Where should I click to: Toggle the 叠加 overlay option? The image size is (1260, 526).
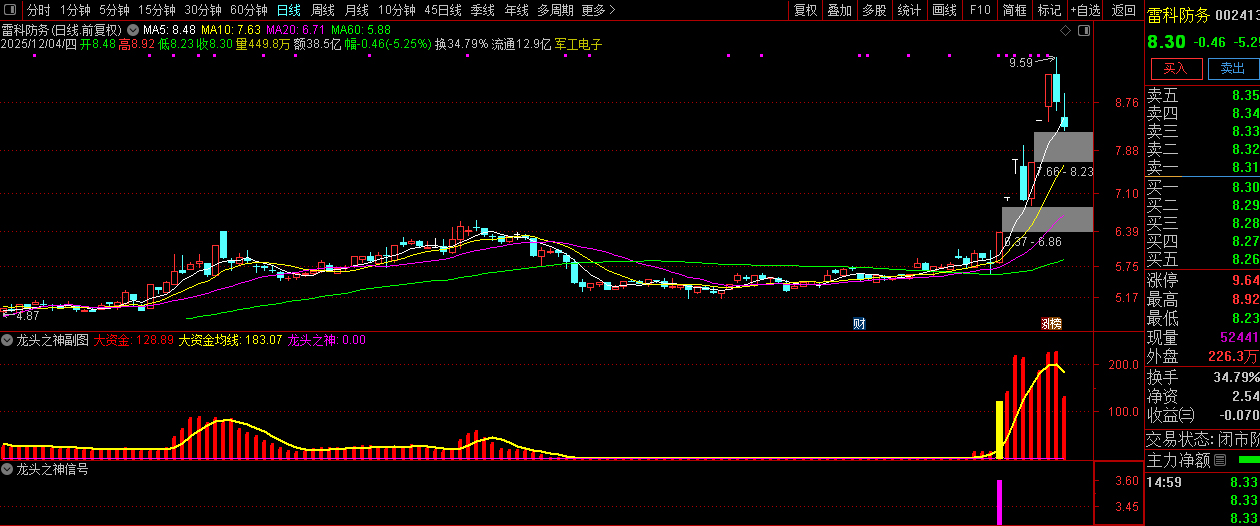pos(839,10)
